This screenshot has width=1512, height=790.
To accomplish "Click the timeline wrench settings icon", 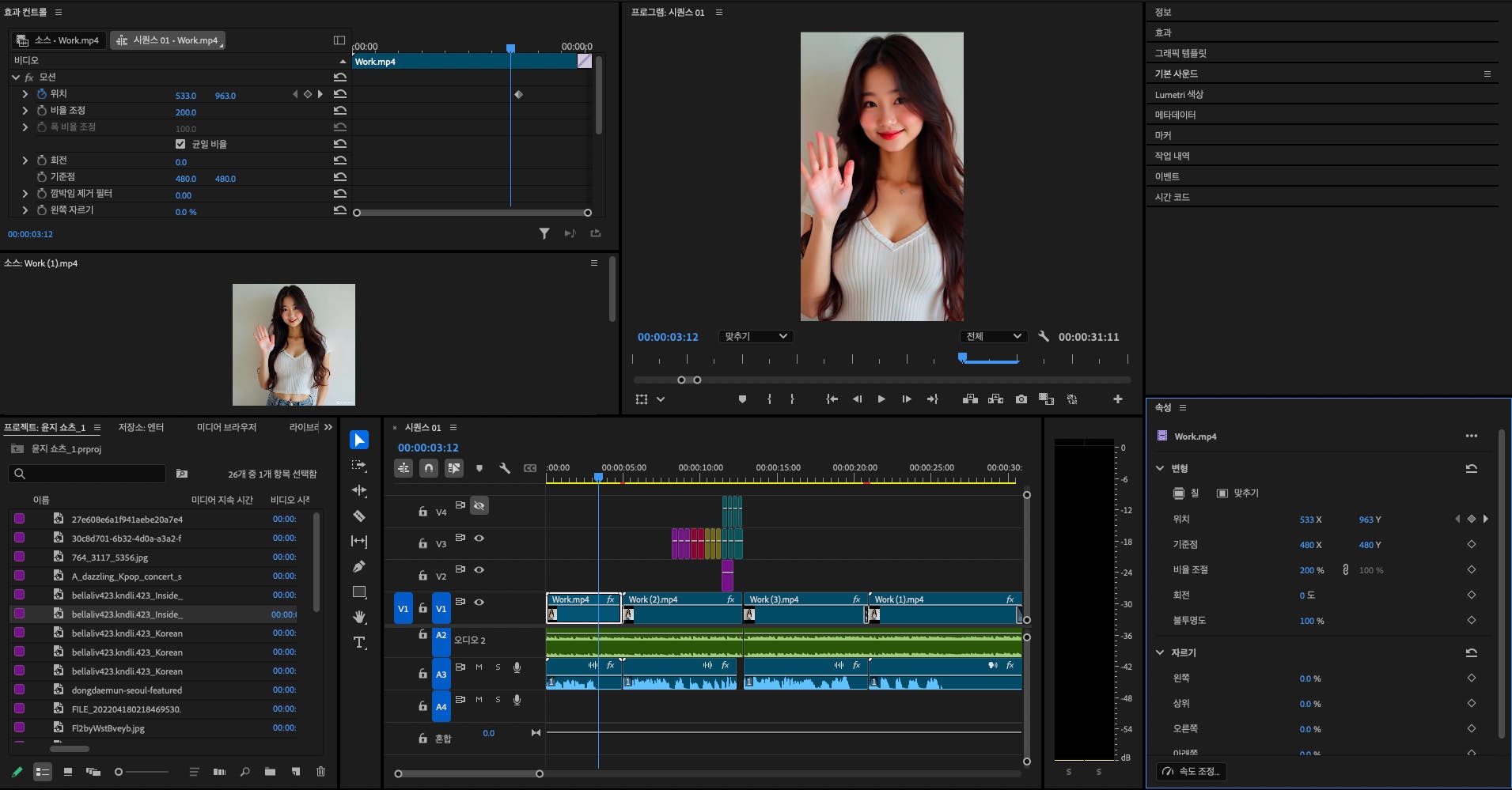I will (505, 468).
